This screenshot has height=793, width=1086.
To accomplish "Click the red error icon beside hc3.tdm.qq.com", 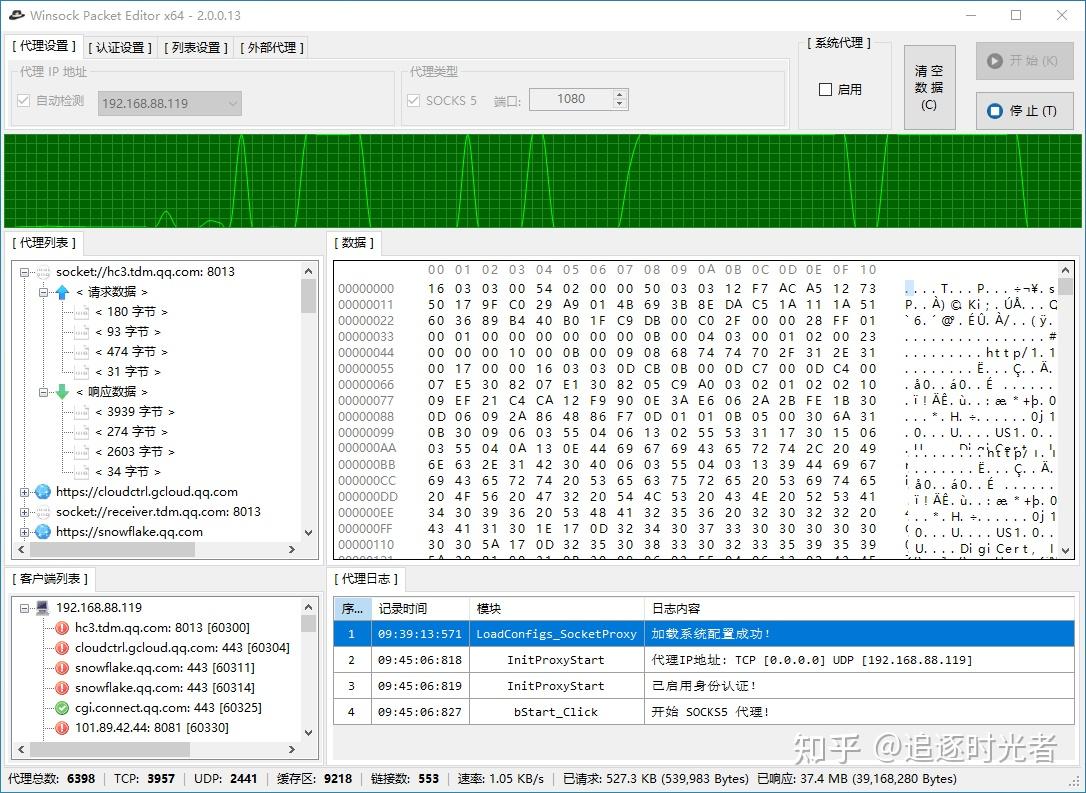I will coord(62,627).
